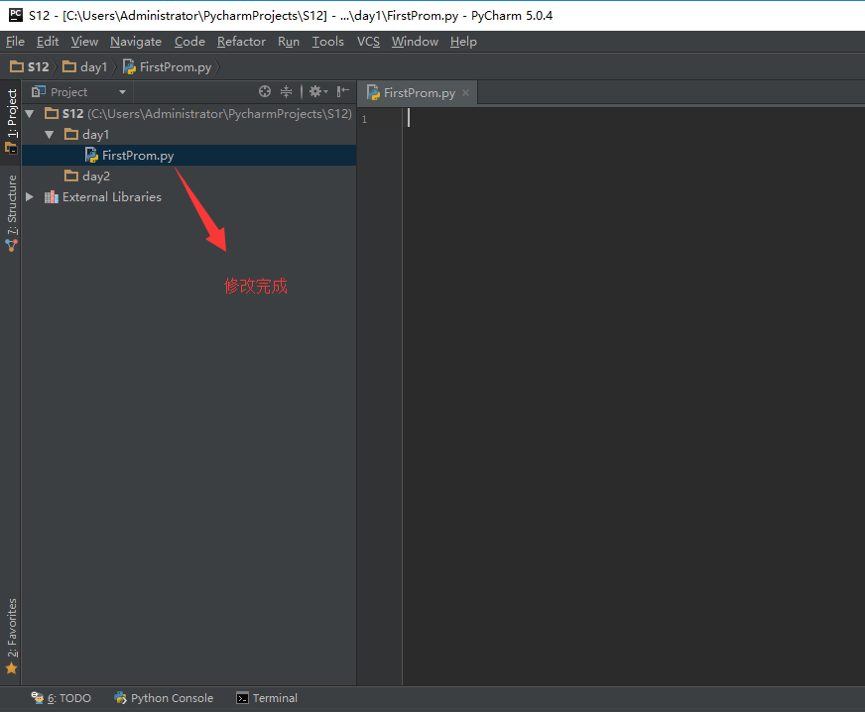Collapse the S12 root folder

pos(30,114)
